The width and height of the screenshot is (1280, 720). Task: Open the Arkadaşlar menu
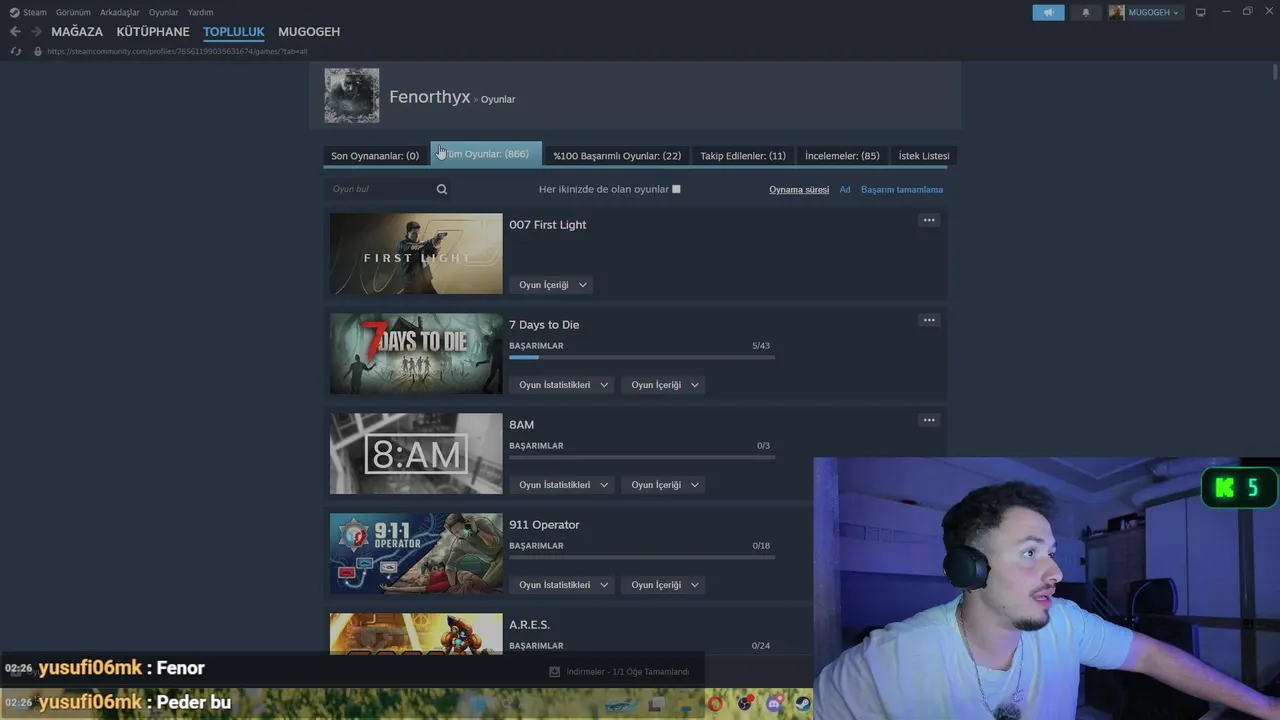[120, 12]
